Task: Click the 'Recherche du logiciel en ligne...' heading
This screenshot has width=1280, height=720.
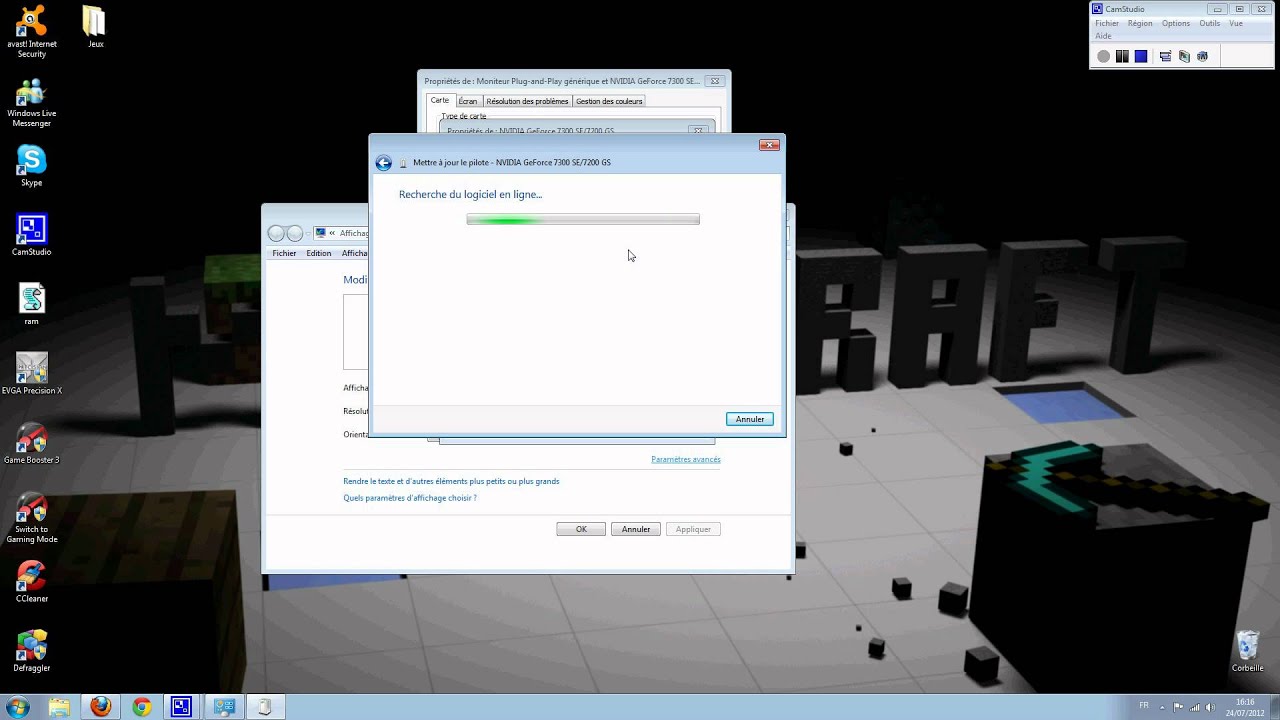Action: [x=470, y=194]
